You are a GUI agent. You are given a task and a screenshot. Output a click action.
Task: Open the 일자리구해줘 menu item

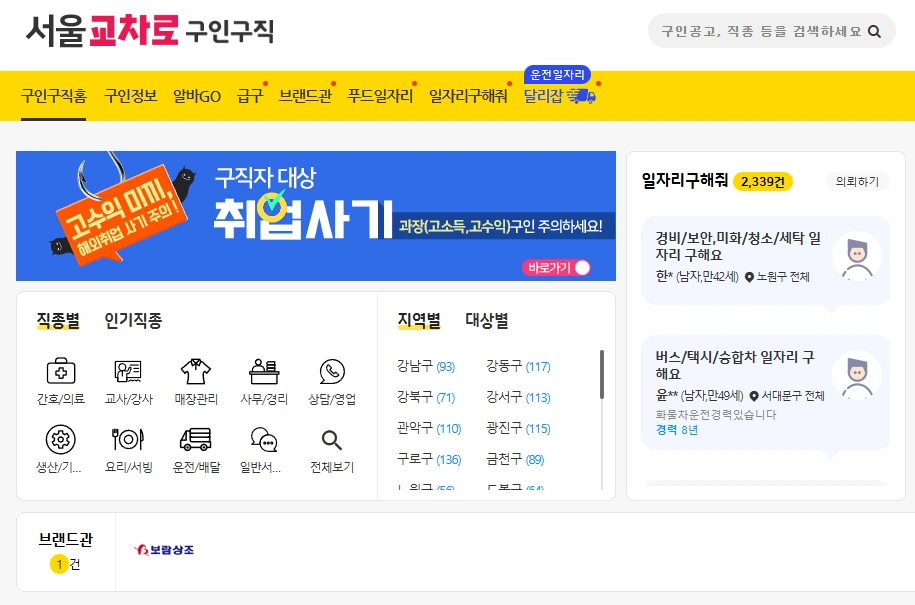(x=468, y=96)
